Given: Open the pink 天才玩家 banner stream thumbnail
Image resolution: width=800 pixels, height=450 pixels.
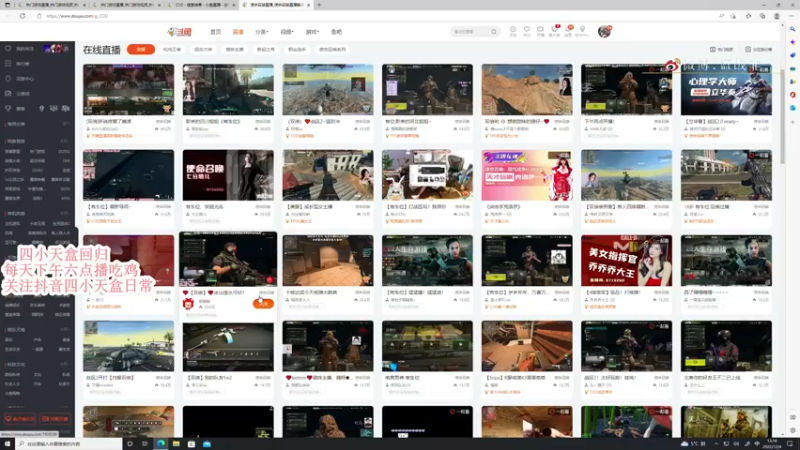Looking at the screenshot, I should (x=527, y=175).
